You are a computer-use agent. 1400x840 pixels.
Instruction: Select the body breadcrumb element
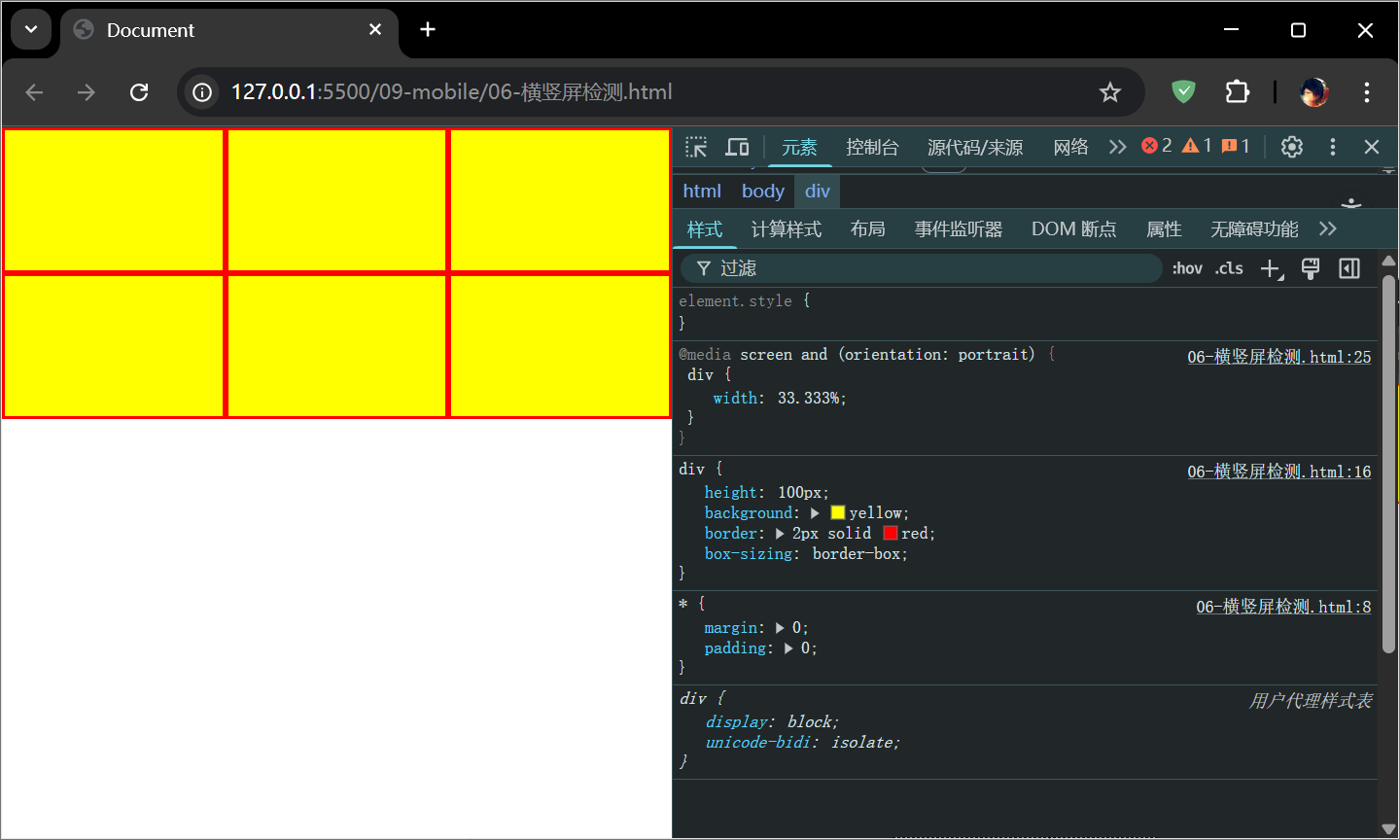762,192
